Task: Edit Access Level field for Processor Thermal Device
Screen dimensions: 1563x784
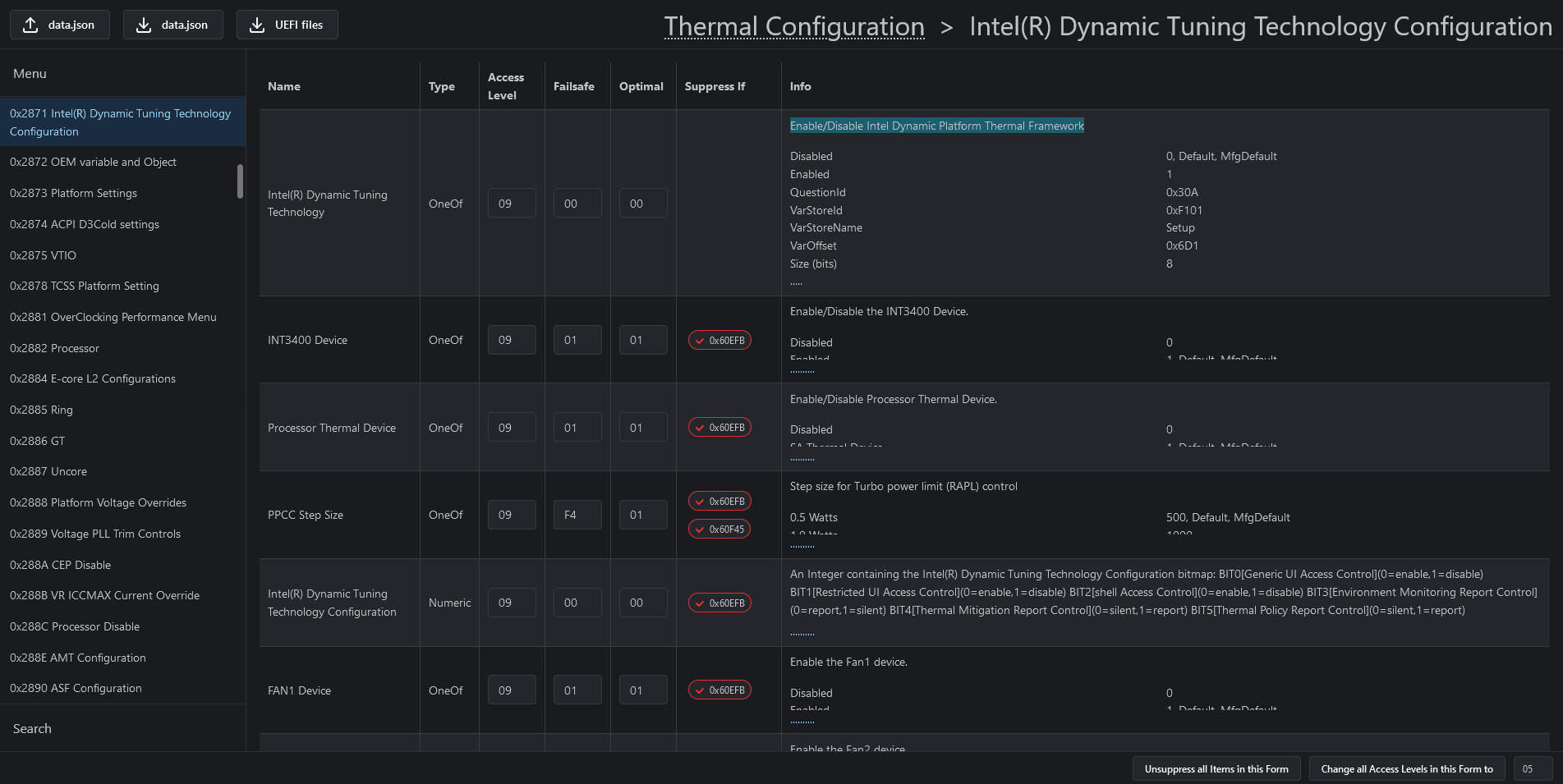Action: point(512,428)
